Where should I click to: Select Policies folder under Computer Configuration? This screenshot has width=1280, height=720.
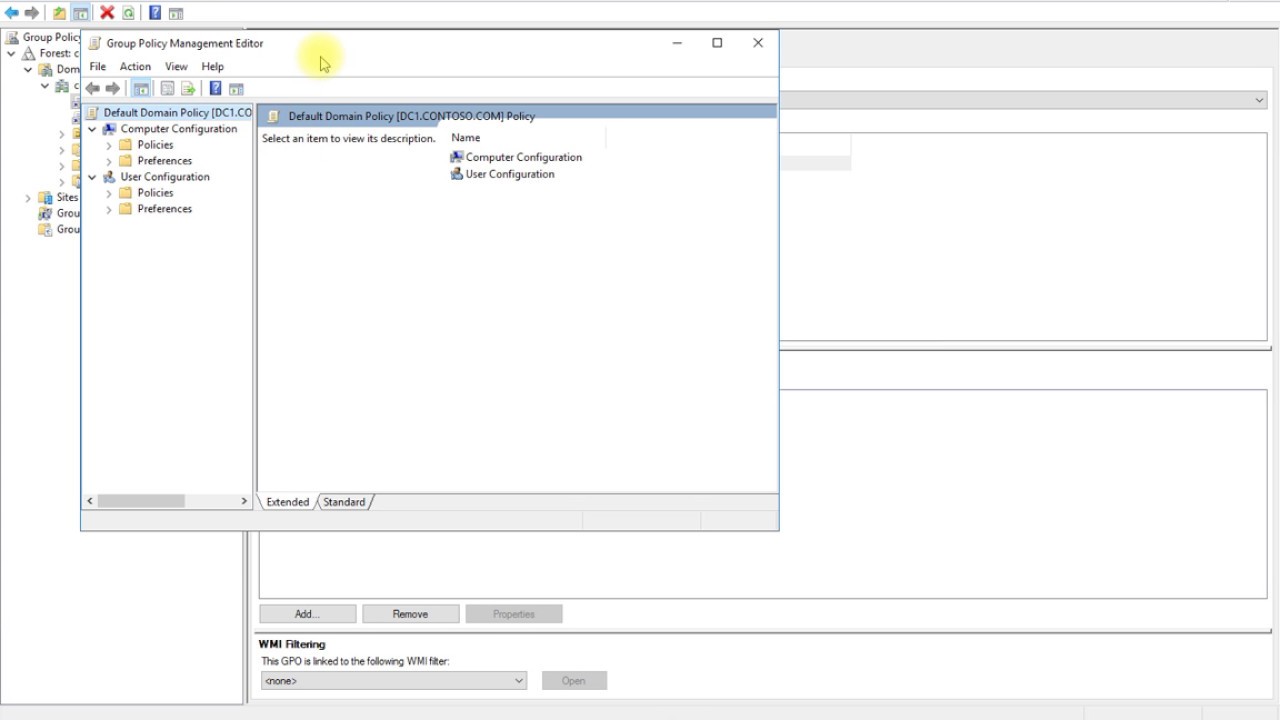pyautogui.click(x=155, y=145)
